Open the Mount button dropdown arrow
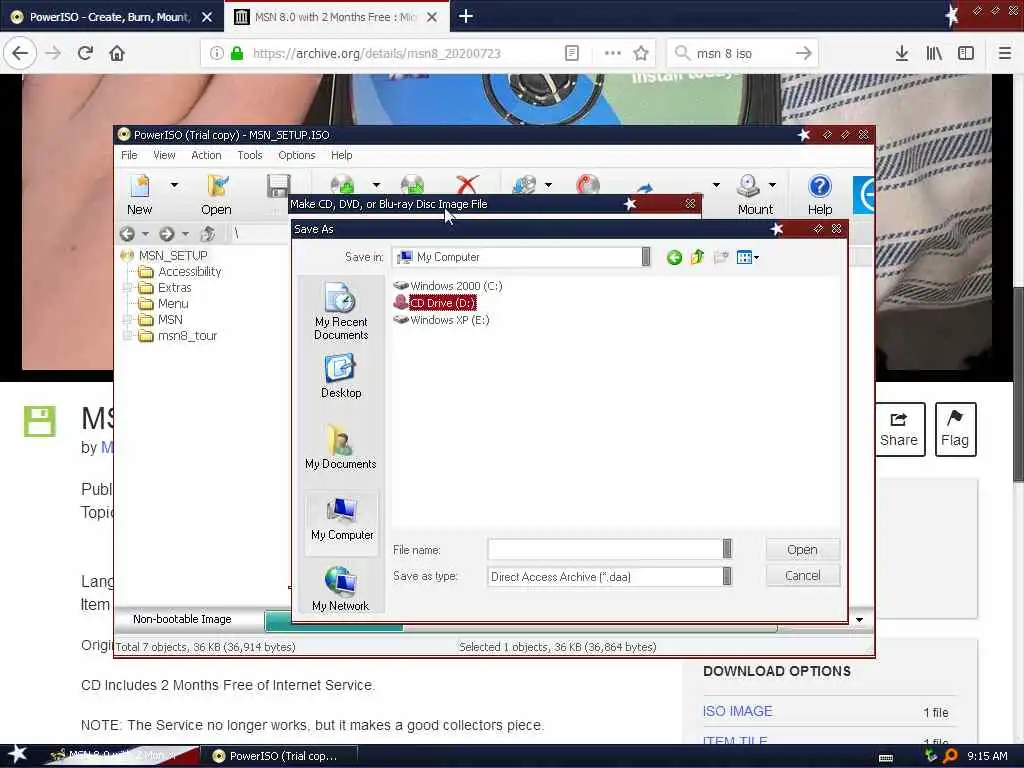Viewport: 1024px width, 768px height. pyautogui.click(x=773, y=185)
